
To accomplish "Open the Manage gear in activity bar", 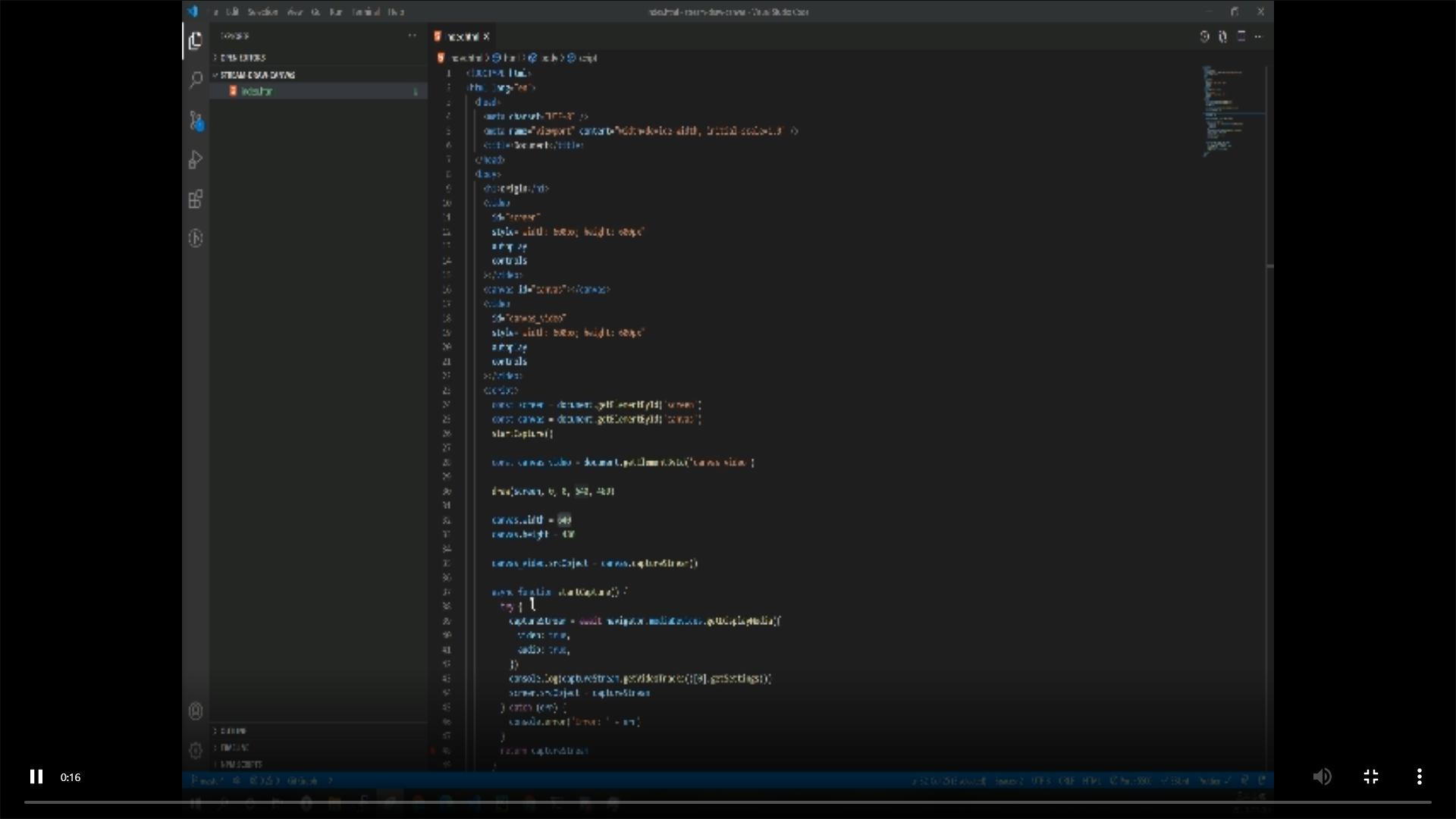I will 196,750.
